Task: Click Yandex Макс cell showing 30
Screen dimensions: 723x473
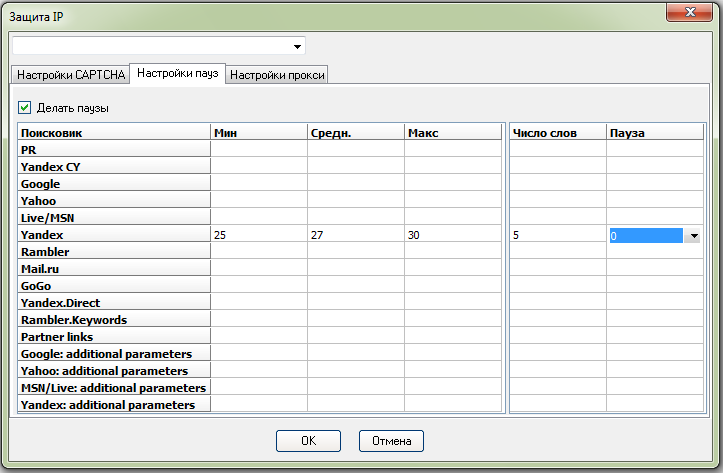Action: (452, 235)
